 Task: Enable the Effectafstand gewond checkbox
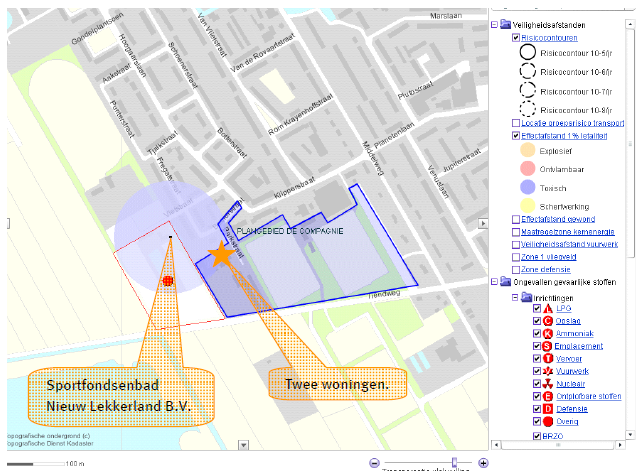516,219
